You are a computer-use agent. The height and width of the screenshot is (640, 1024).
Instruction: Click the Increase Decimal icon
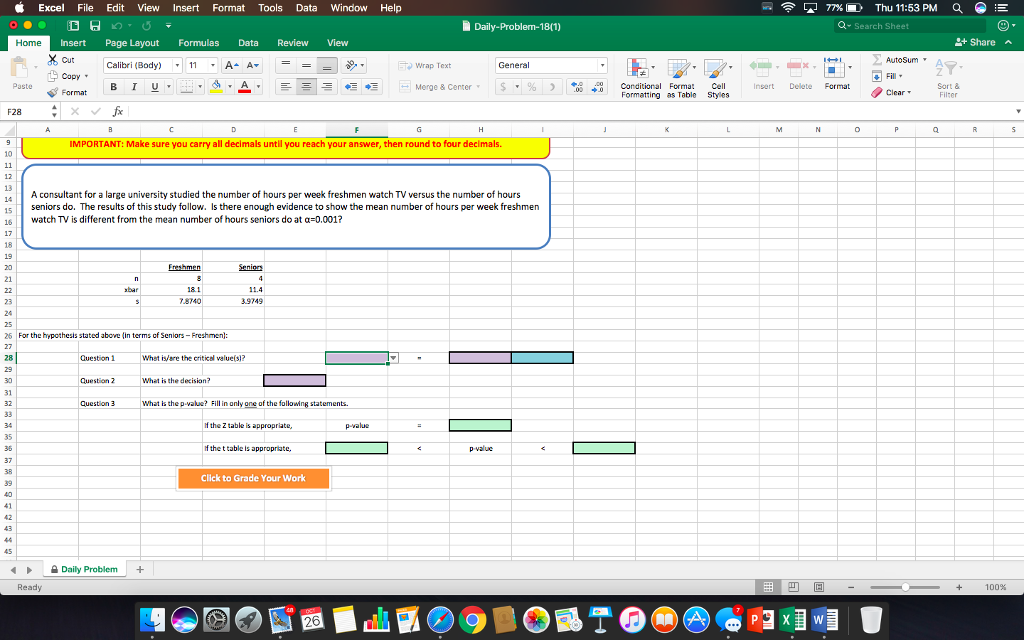click(575, 85)
